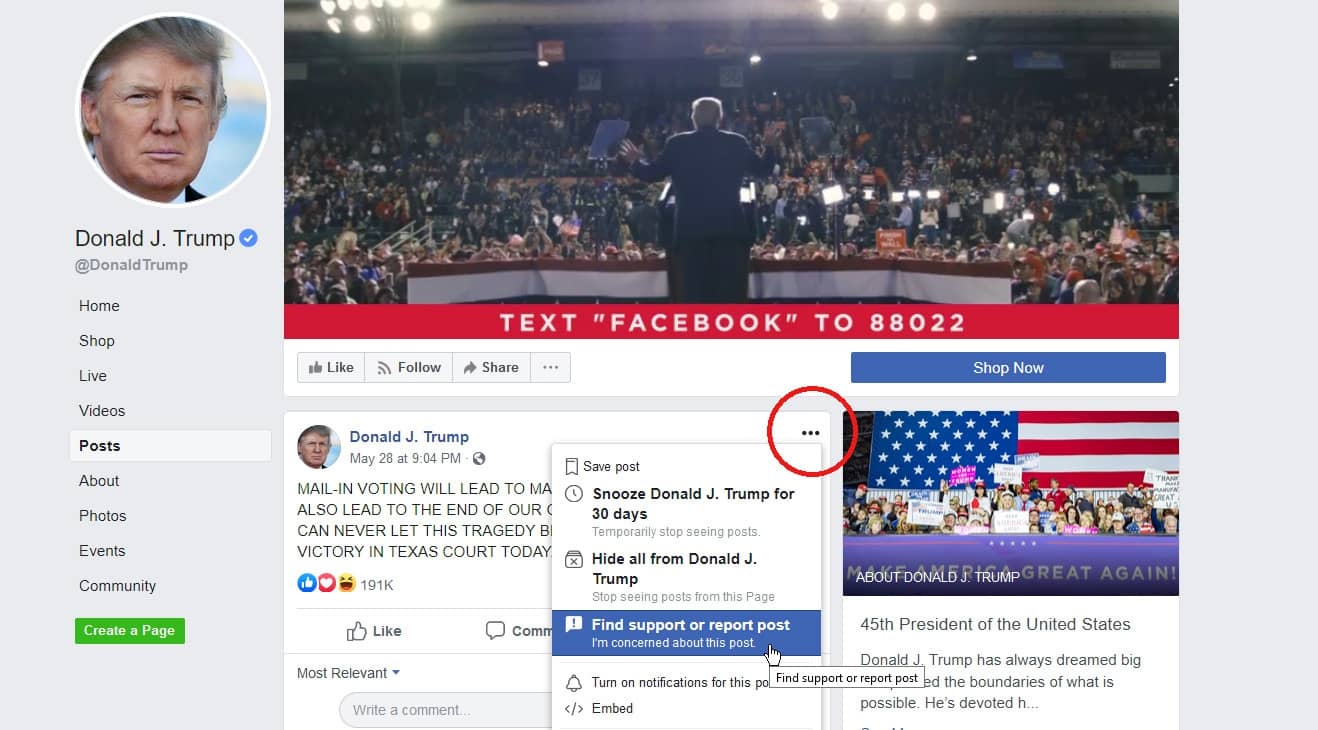Click the Shop Now button
This screenshot has width=1318, height=730.
pyautogui.click(x=1008, y=367)
